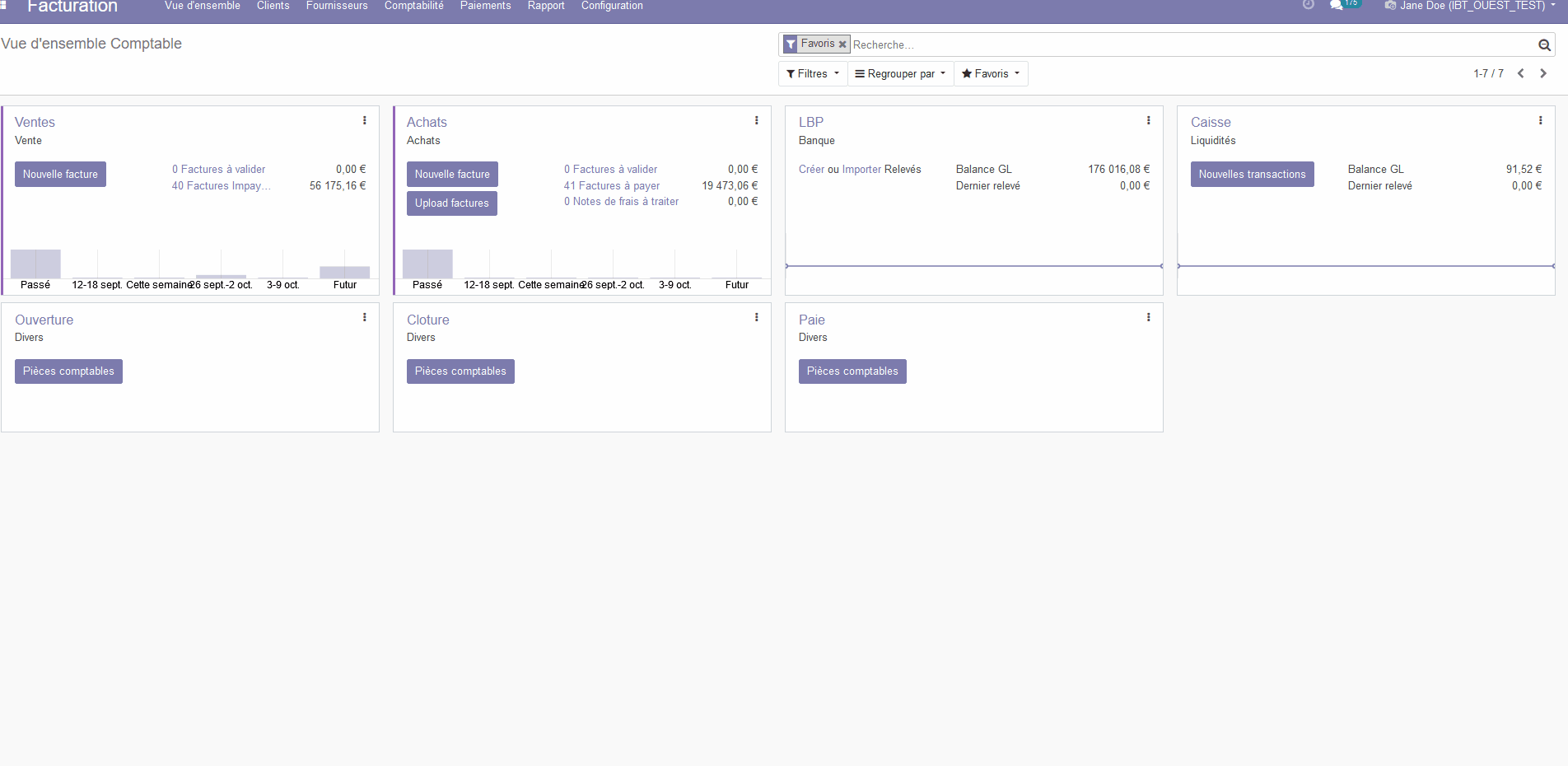Open 41 Factures à payer link
Viewport: 1568px width, 766px height.
(612, 185)
